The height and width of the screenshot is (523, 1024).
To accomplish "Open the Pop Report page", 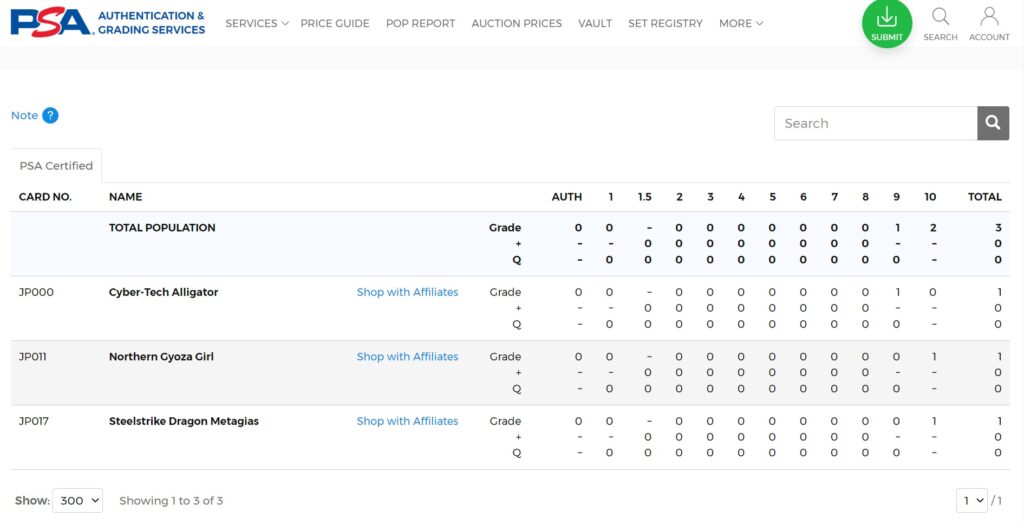I will pos(421,24).
